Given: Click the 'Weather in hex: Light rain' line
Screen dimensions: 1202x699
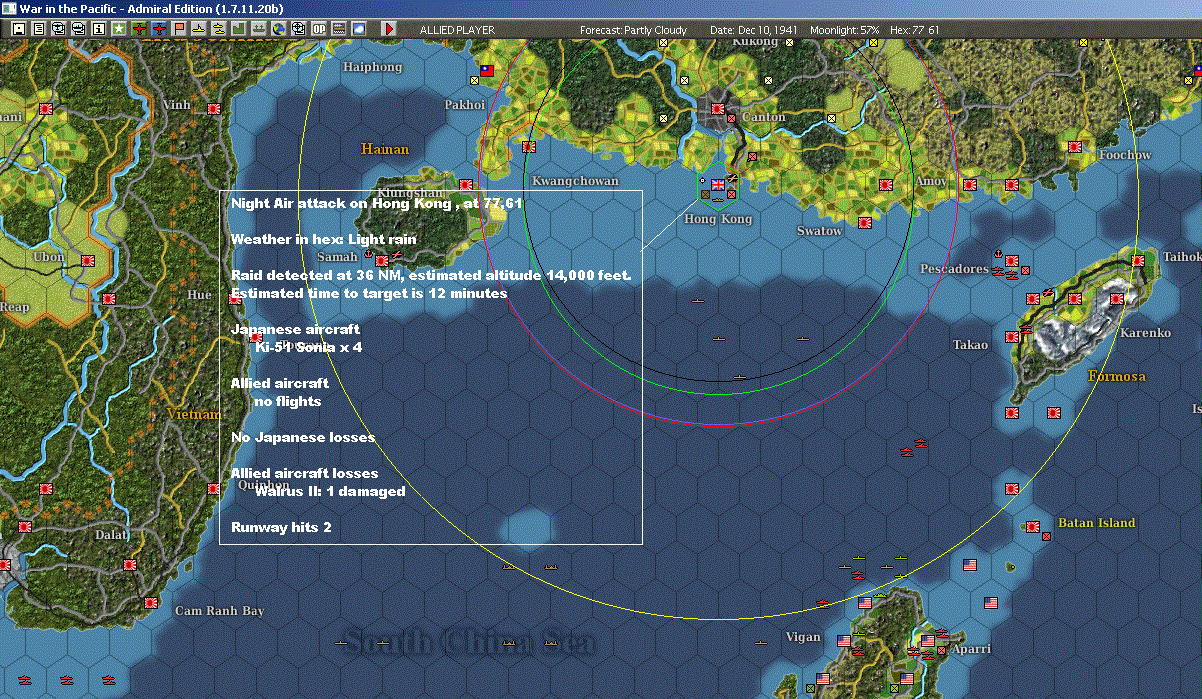Looking at the screenshot, I should coord(323,239).
